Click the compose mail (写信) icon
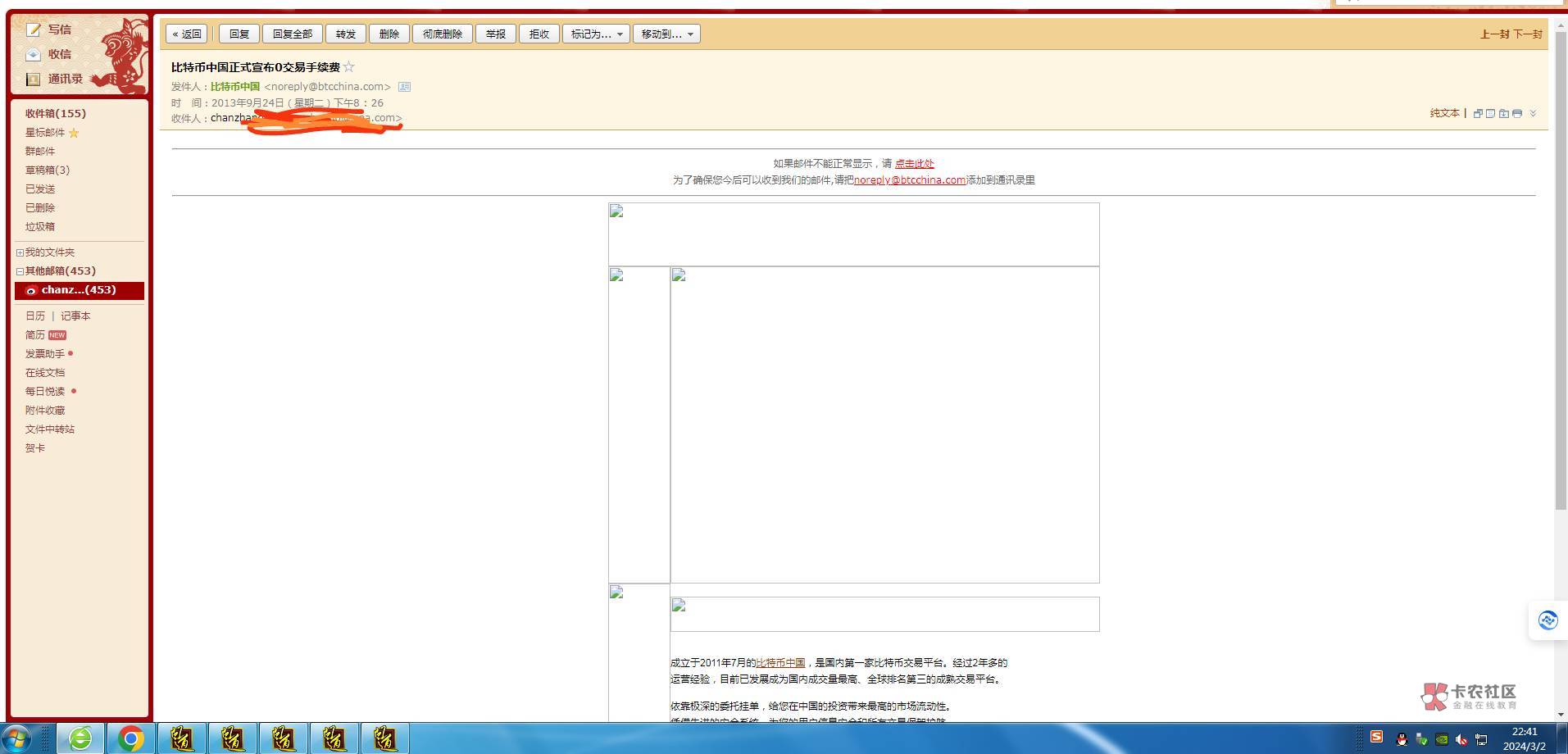 tap(34, 30)
